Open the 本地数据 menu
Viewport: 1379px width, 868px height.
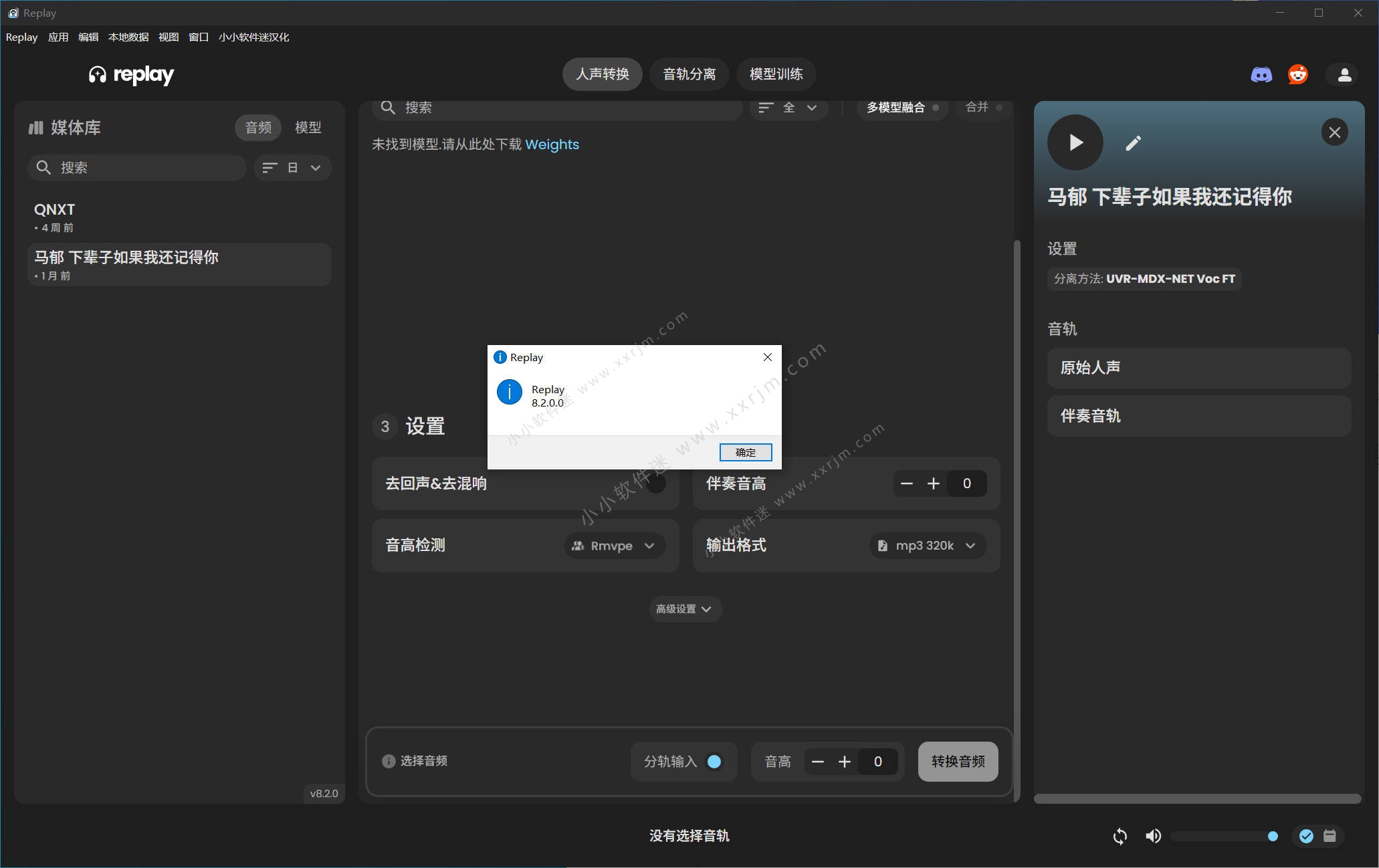coord(128,37)
